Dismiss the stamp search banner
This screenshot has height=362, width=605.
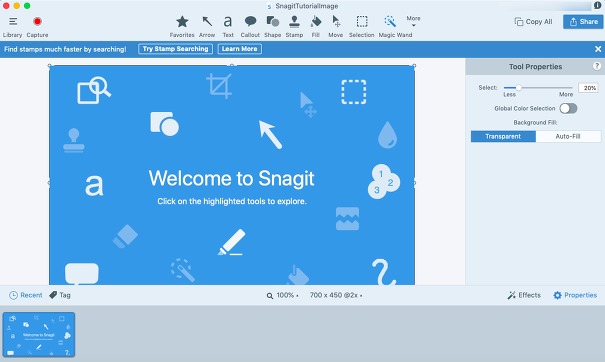tap(598, 49)
